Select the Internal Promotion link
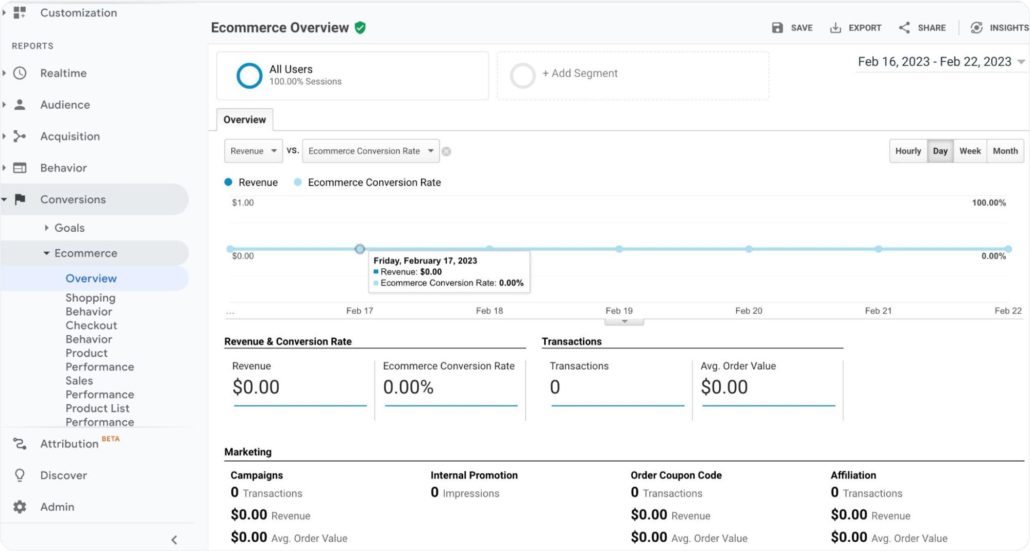This screenshot has height=551, width=1030. pyautogui.click(x=474, y=475)
